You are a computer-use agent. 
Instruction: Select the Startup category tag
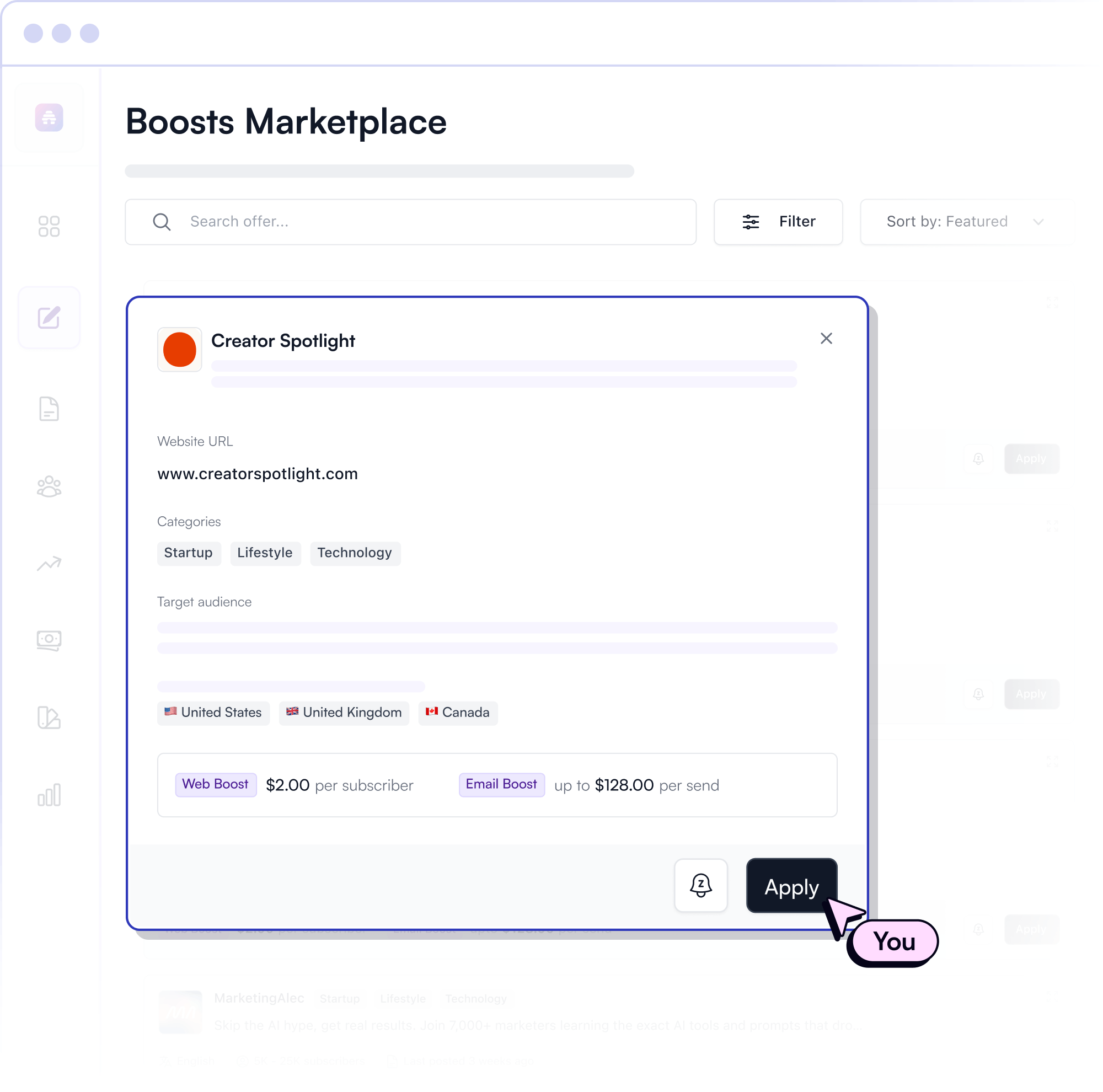coord(189,554)
